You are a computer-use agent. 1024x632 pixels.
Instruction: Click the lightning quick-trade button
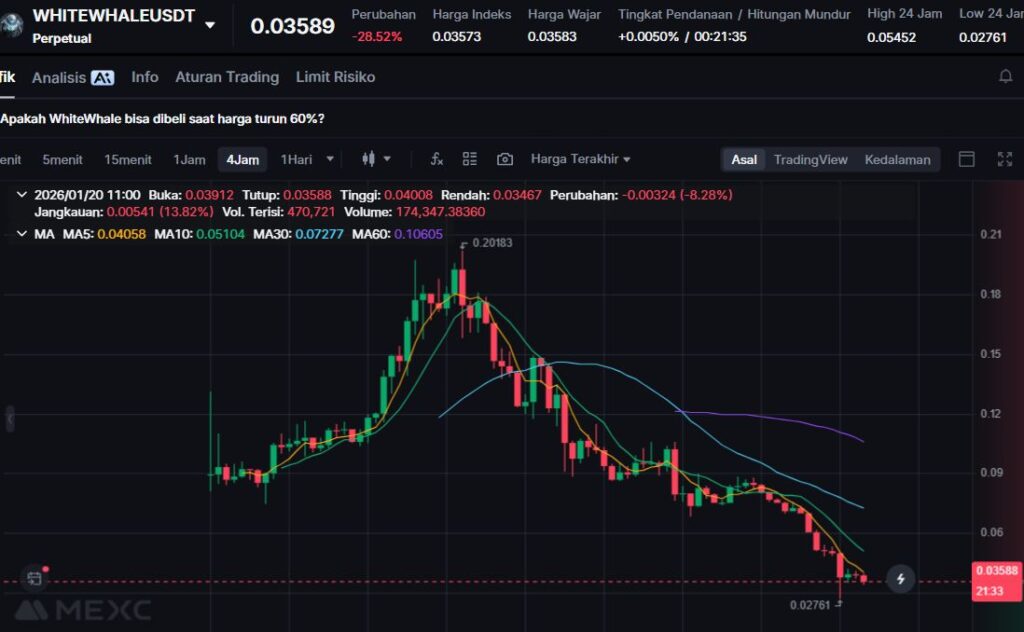pos(901,579)
